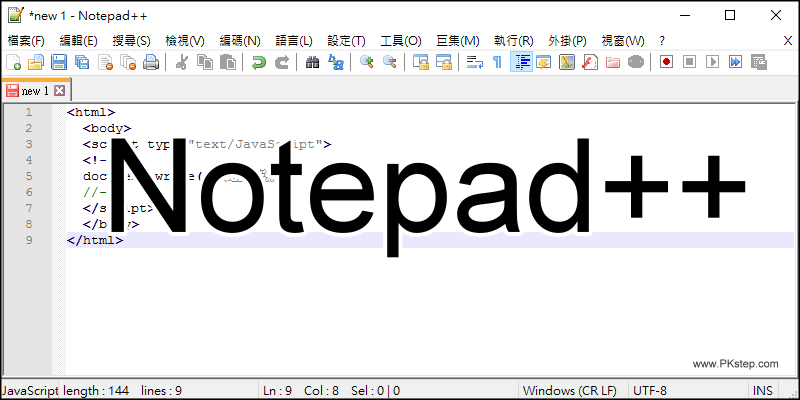Viewport: 800px width, 400px height.
Task: Click the length : 144 status text
Action: (x=96, y=391)
